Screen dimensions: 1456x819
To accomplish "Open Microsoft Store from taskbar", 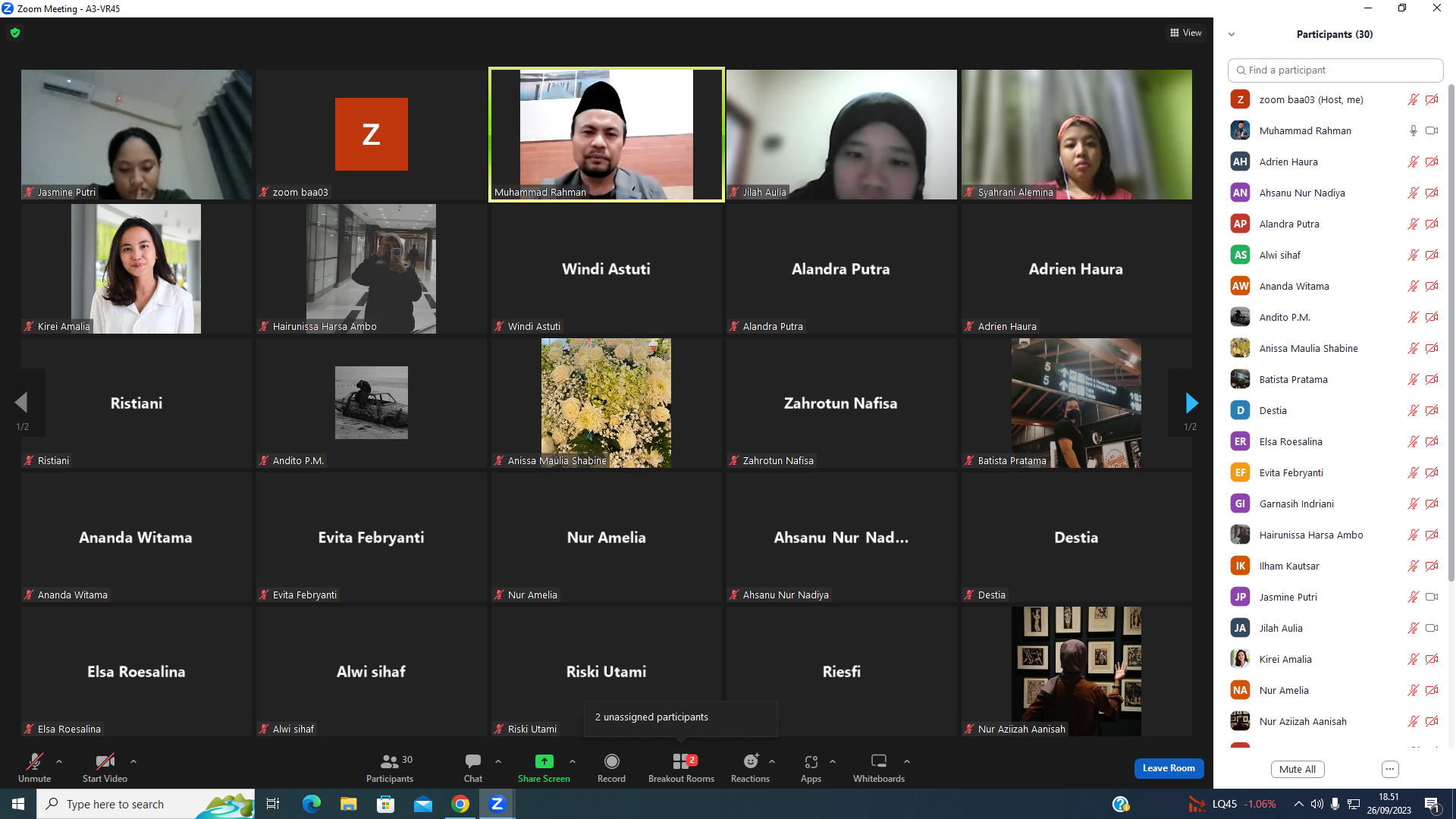I will pyautogui.click(x=385, y=804).
